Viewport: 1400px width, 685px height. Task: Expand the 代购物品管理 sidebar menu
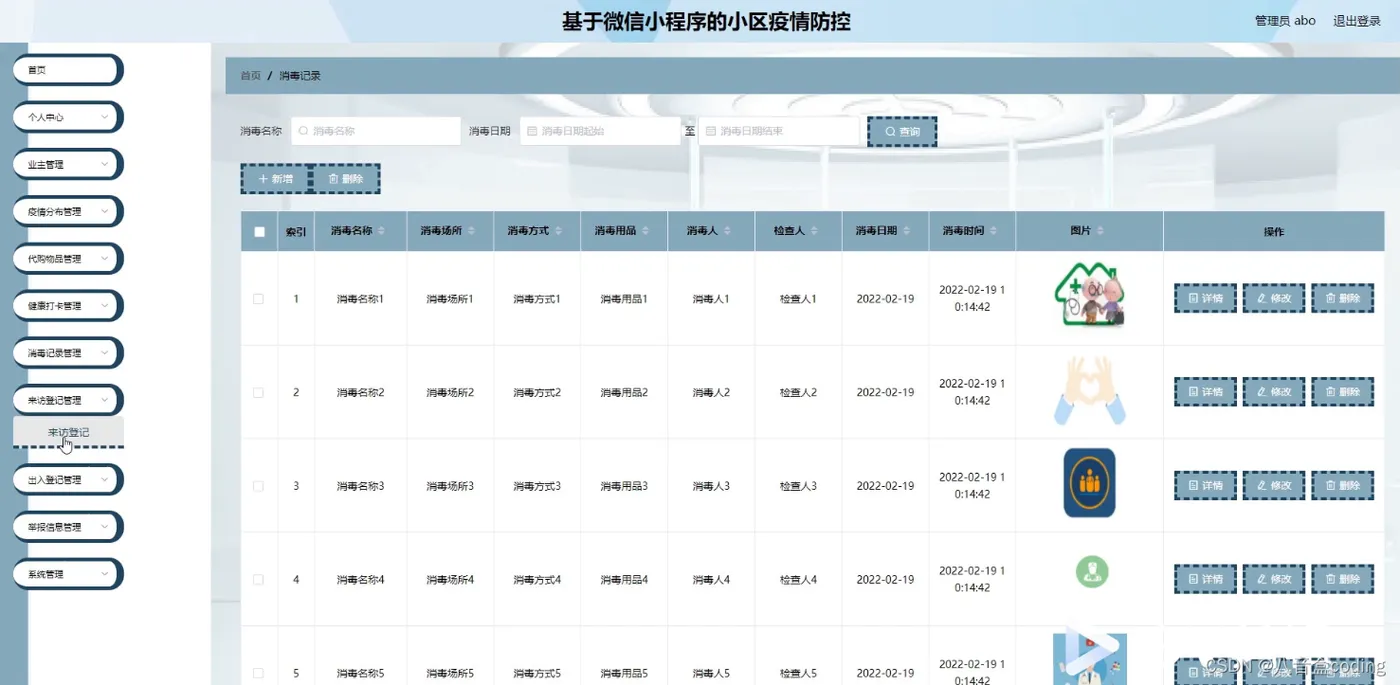[x=67, y=259]
